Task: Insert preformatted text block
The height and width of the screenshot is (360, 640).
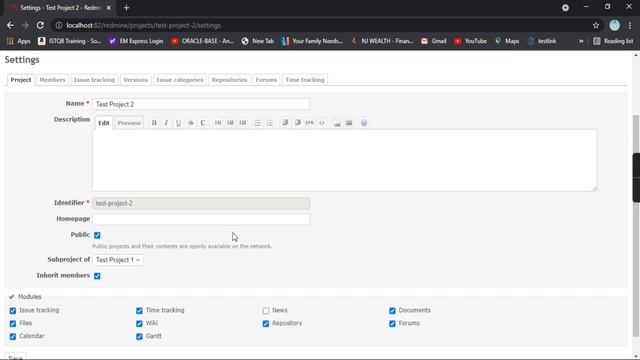Action: pos(310,123)
